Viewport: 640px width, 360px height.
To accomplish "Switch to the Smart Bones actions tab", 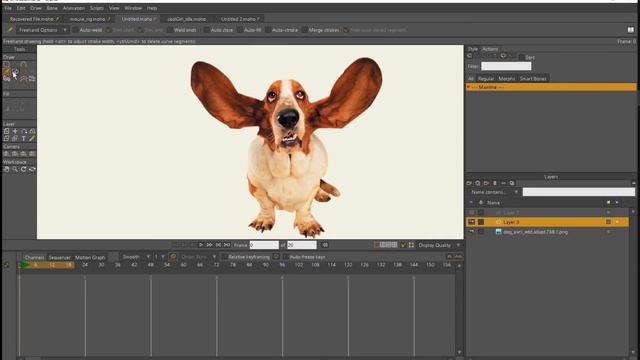I will [533, 78].
